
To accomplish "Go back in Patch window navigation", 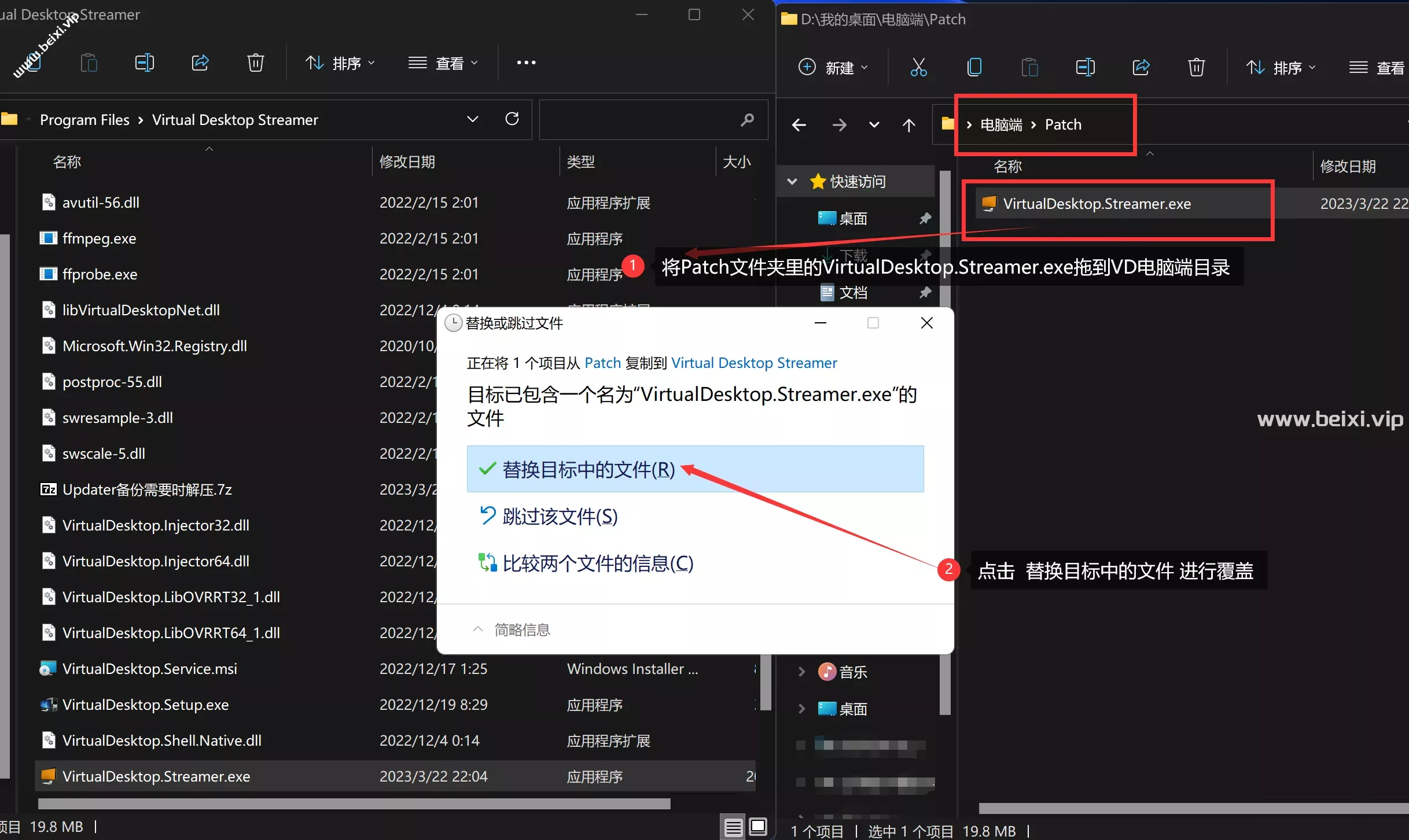I will click(x=799, y=124).
